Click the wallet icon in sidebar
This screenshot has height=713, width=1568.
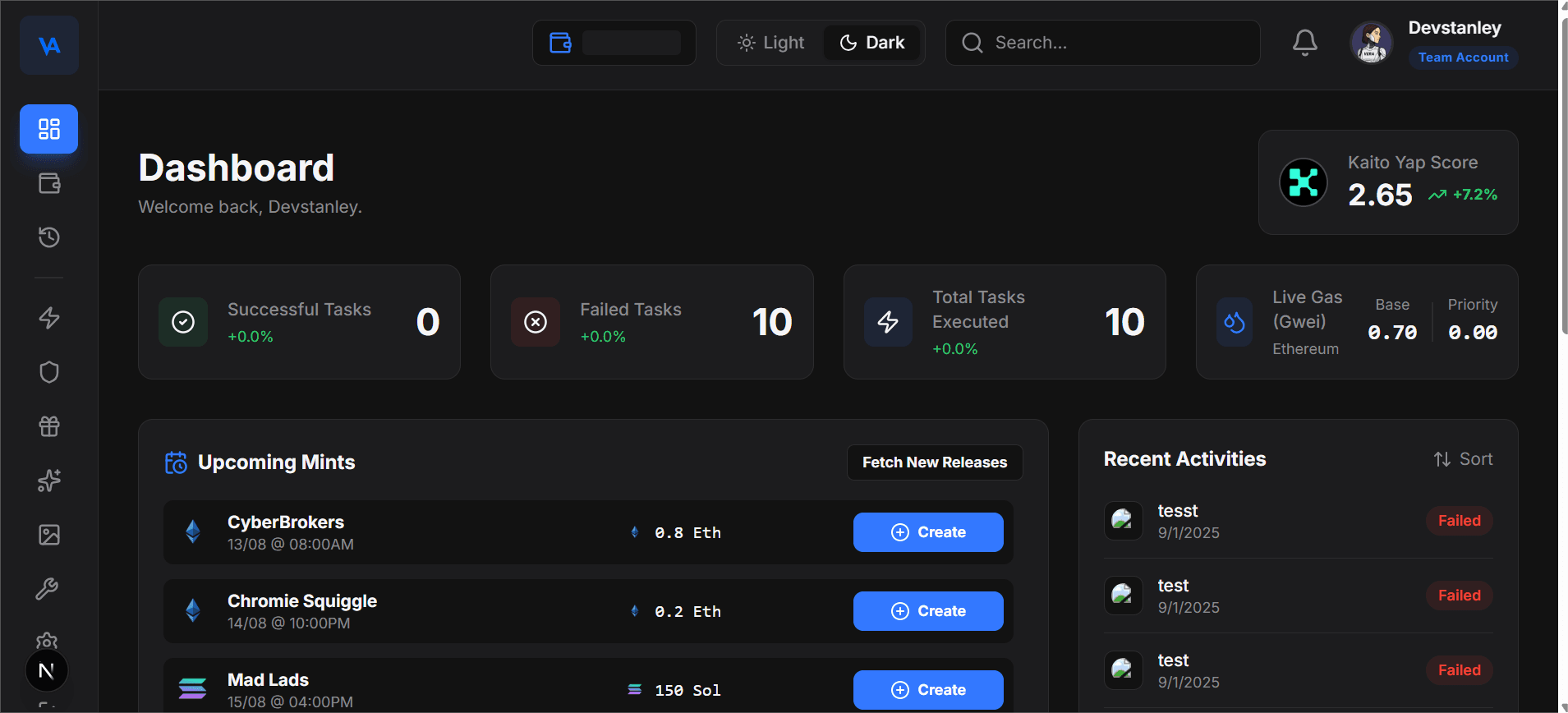point(49,183)
